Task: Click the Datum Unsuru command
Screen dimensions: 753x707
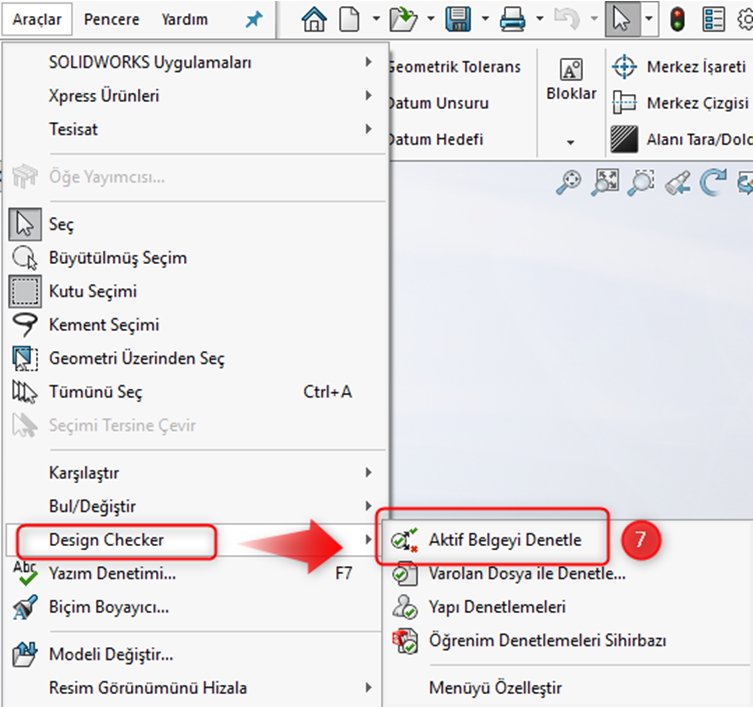Action: tap(438, 103)
